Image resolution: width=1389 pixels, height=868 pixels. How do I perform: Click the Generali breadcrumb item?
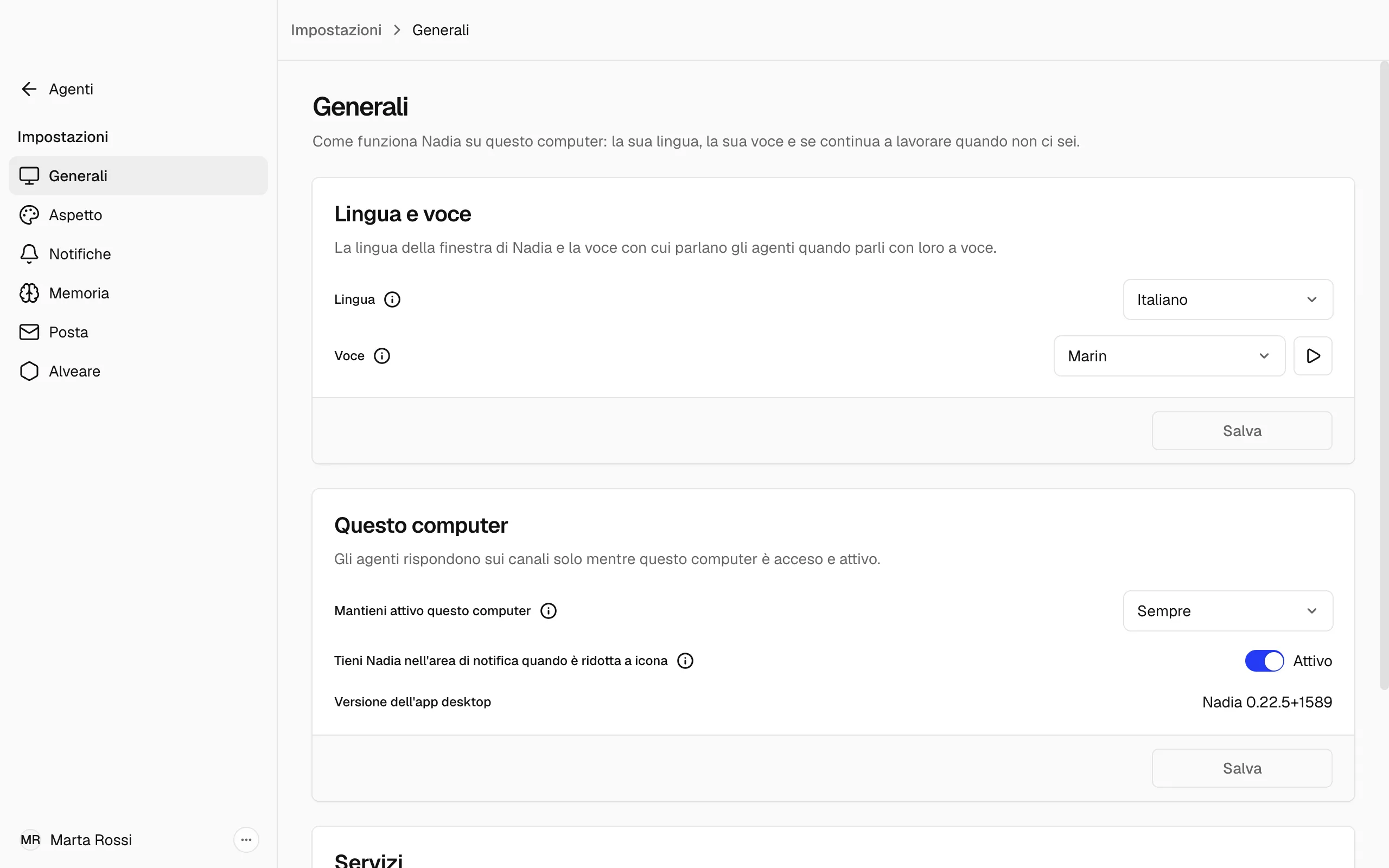(x=440, y=30)
